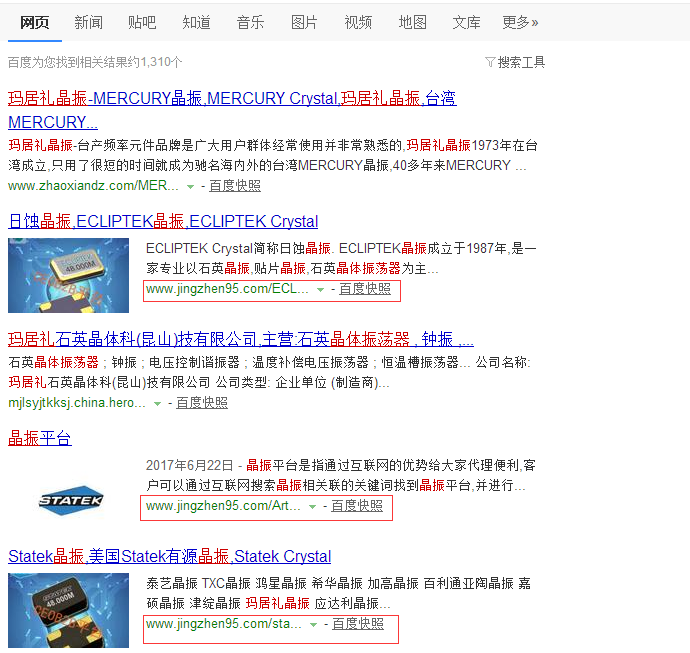690x653 pixels.
Task: Select the 网页 tab
Action: [x=35, y=22]
